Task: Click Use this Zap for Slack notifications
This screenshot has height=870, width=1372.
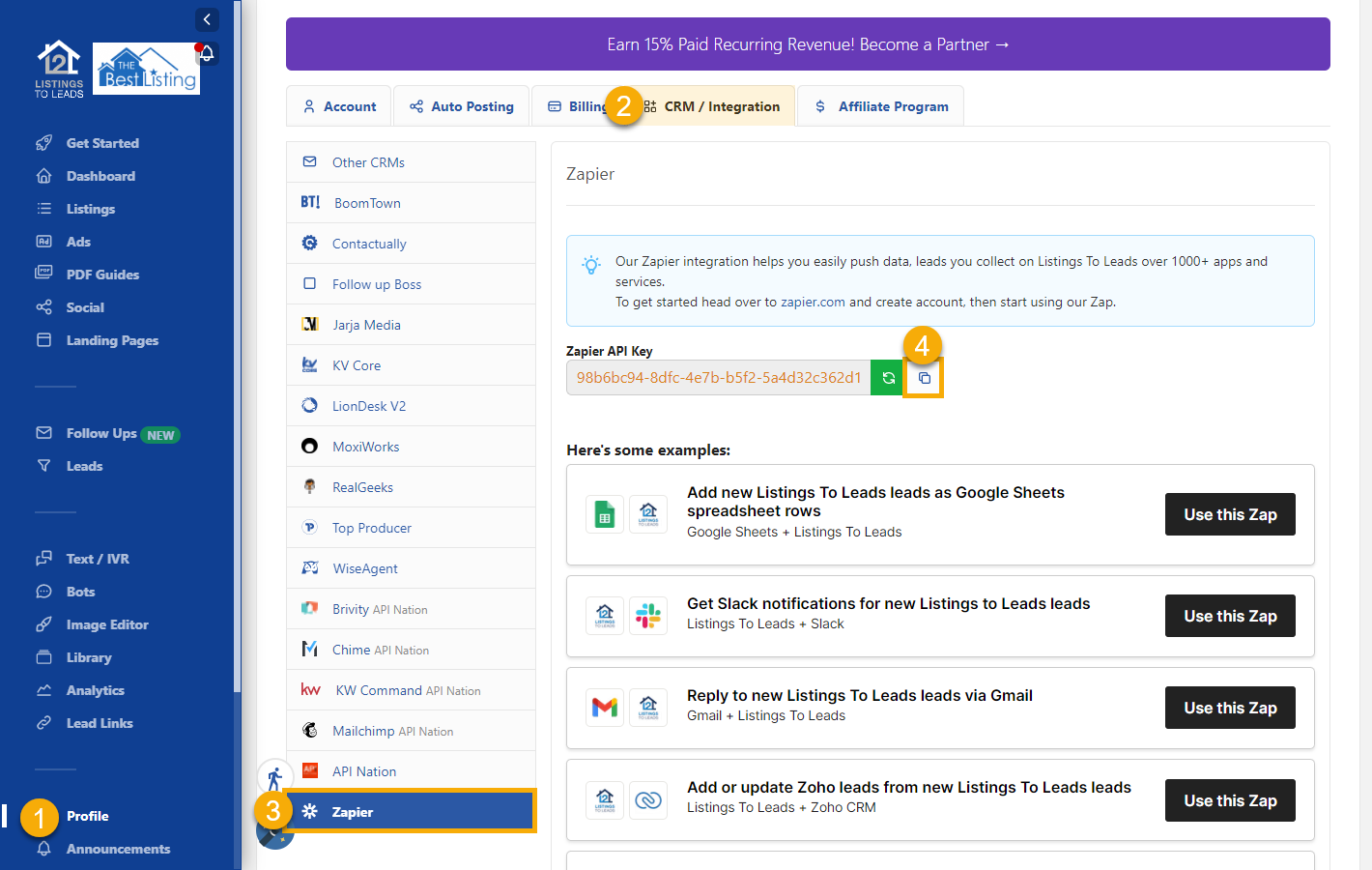Action: pos(1229,616)
